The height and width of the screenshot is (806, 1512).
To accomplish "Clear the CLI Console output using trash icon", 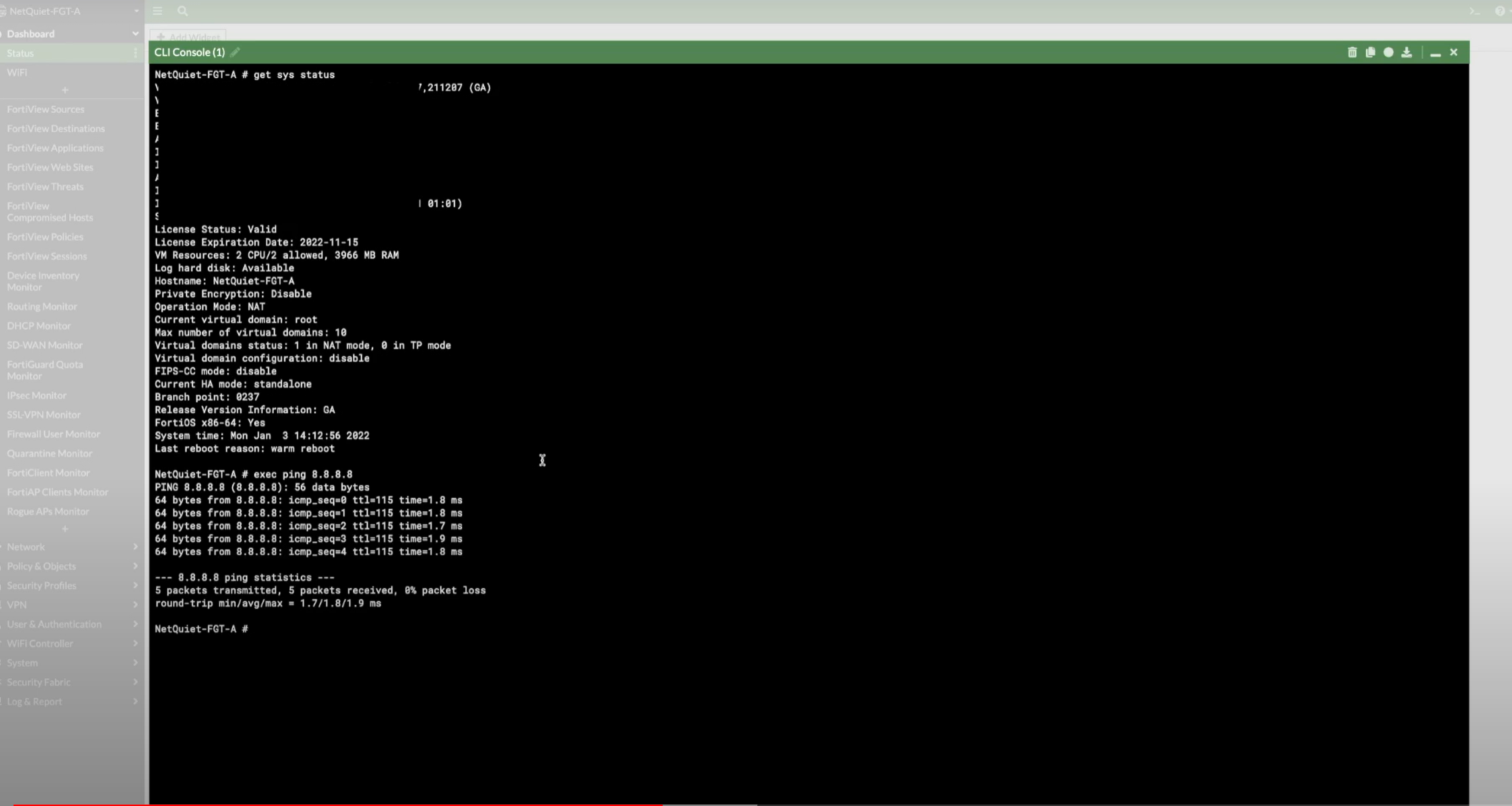I will (x=1352, y=52).
